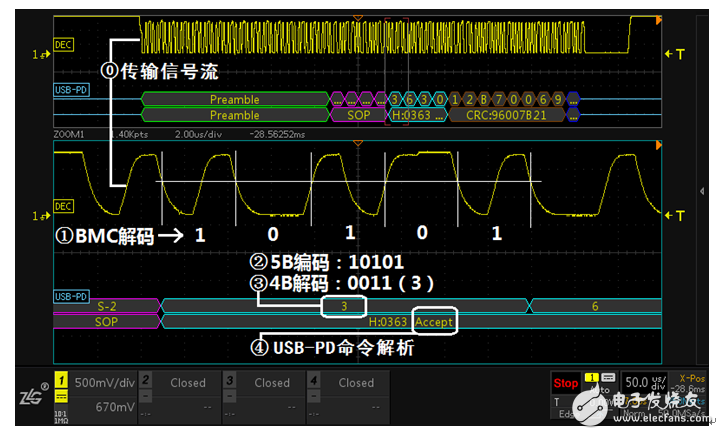Click the SOP segment in lower decode bus
This screenshot has width=720, height=435.
(106, 322)
